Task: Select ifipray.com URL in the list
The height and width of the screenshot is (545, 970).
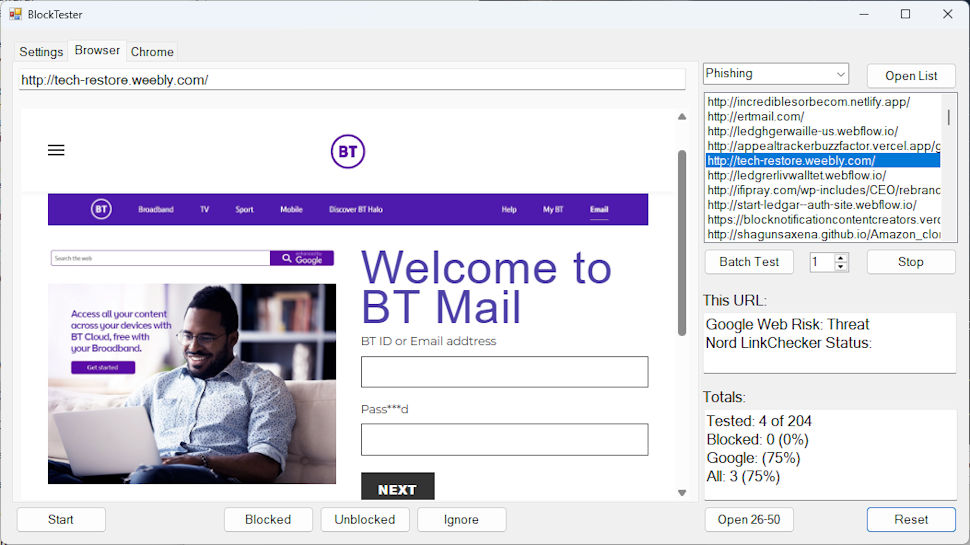Action: [x=823, y=190]
